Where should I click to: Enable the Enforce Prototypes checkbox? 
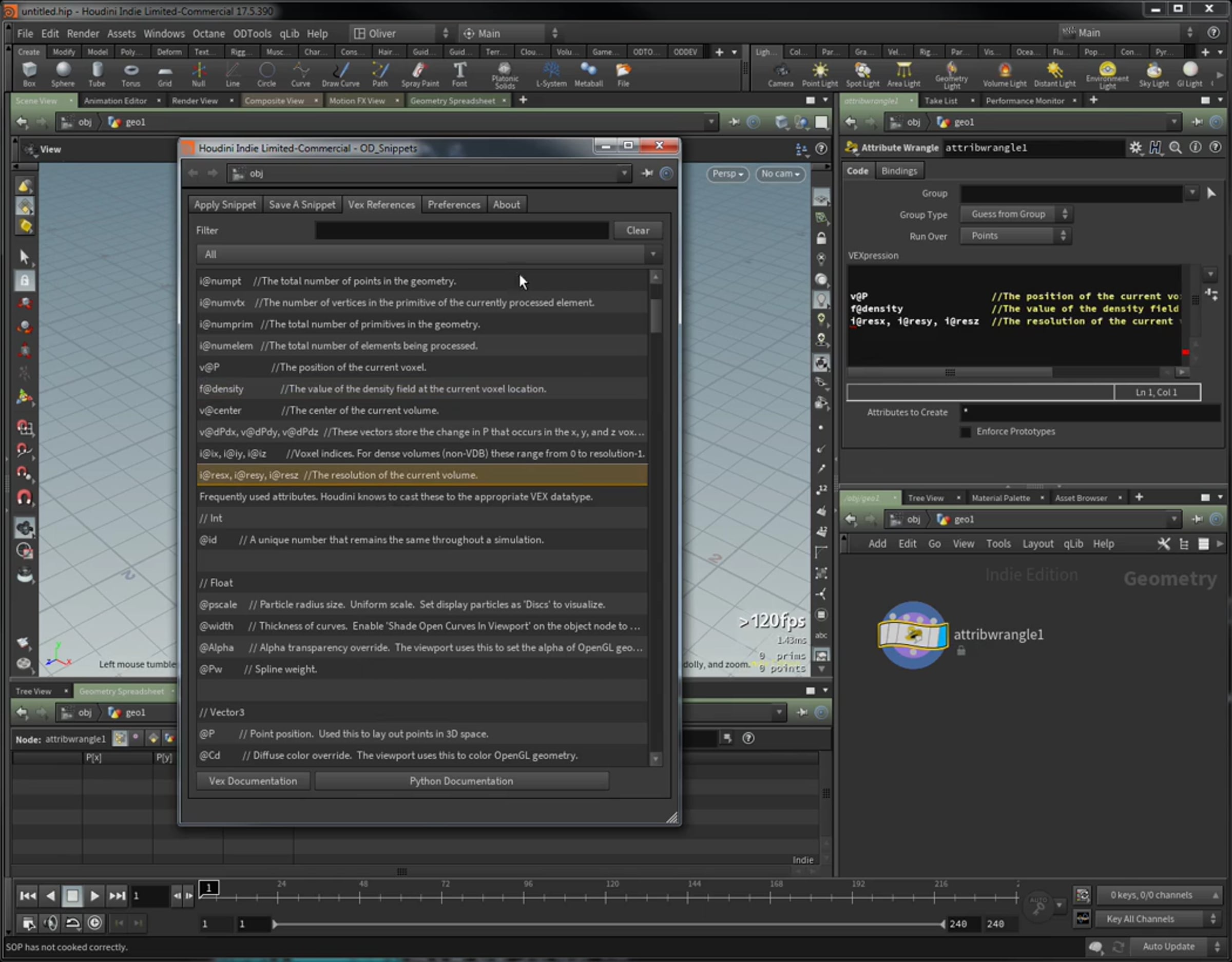[966, 432]
